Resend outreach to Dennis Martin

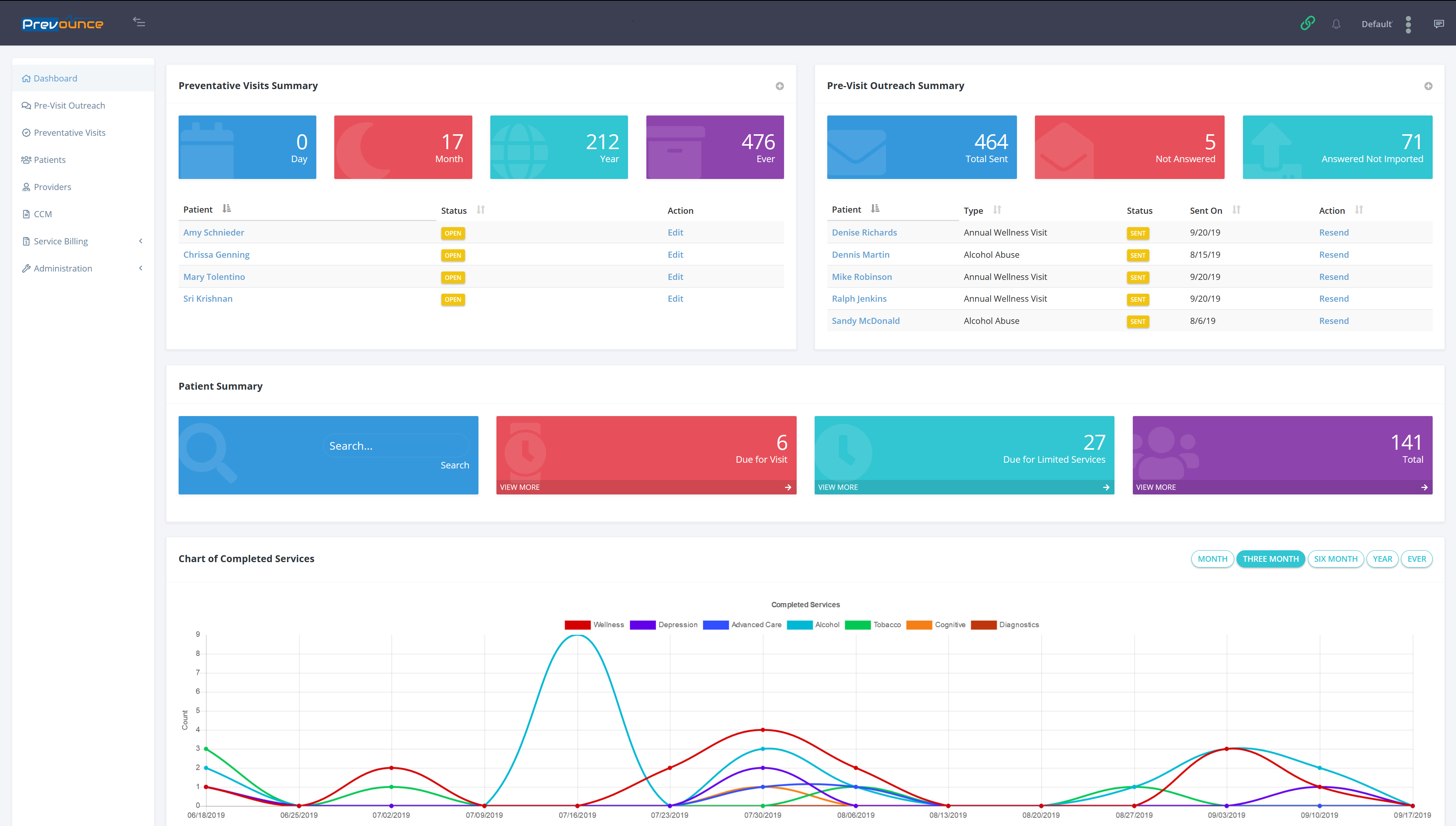click(x=1334, y=255)
